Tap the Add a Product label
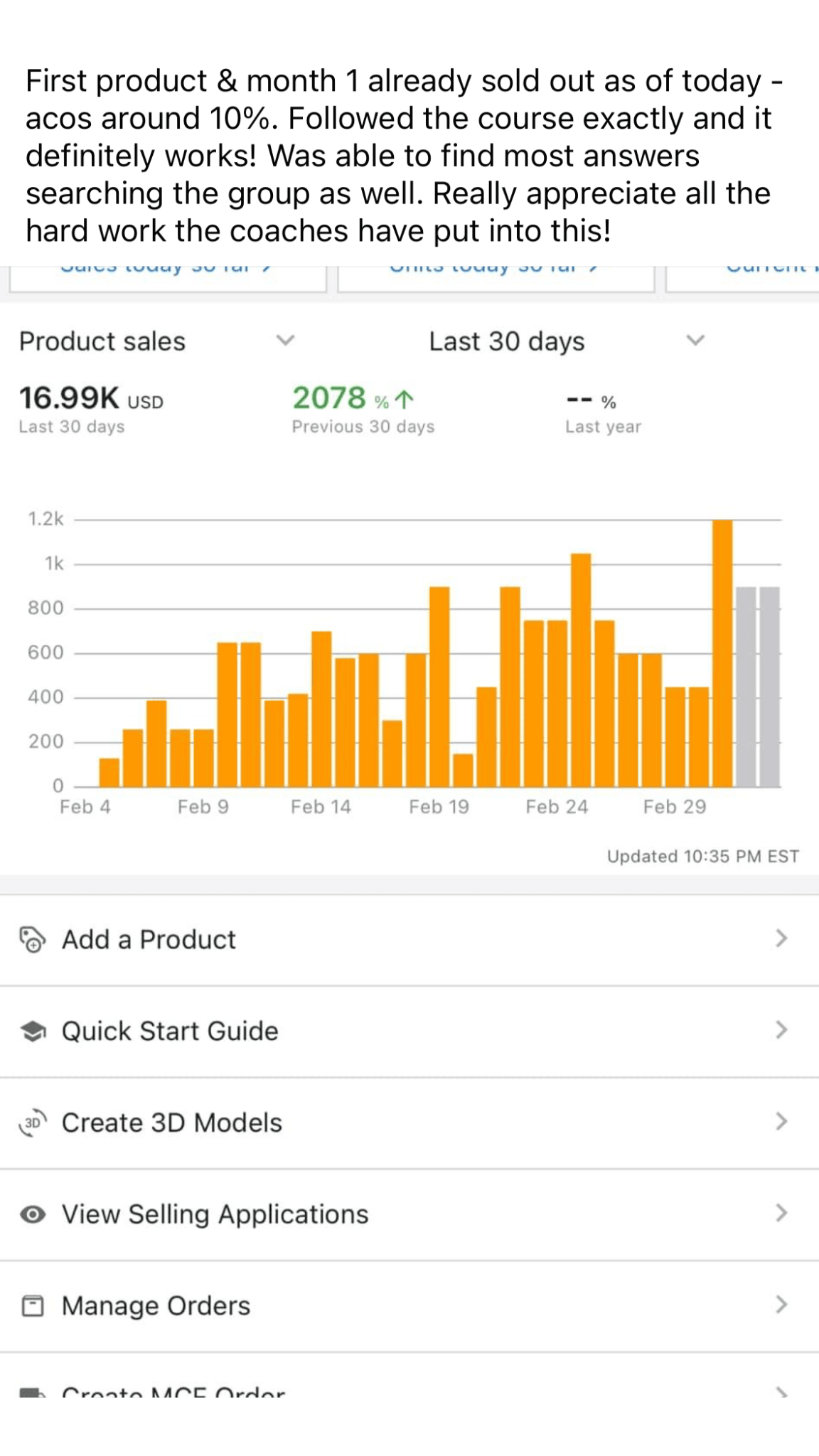 click(149, 939)
